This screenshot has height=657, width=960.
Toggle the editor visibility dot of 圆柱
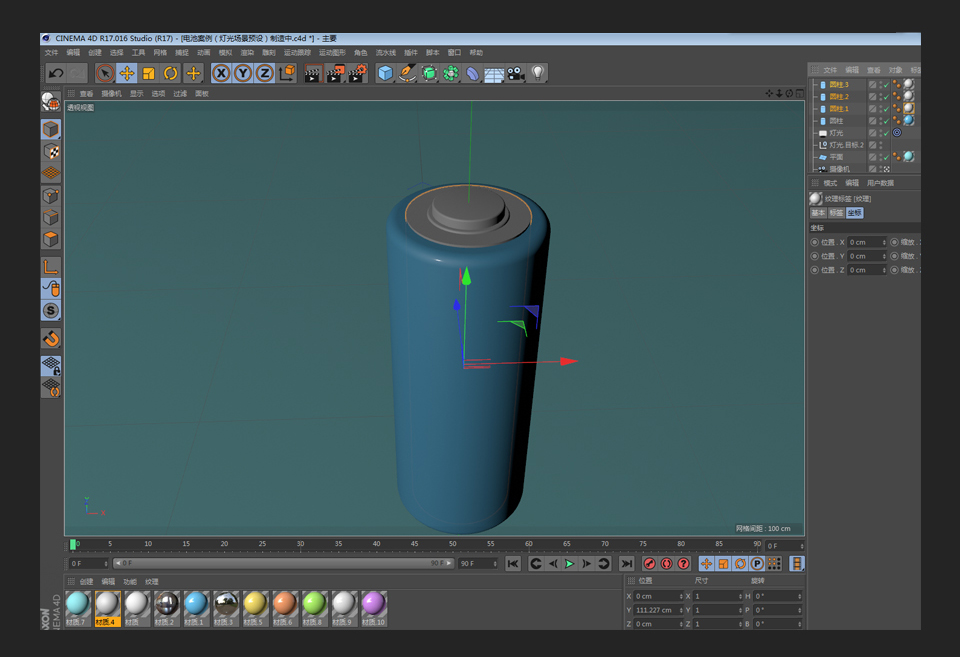(x=881, y=117)
